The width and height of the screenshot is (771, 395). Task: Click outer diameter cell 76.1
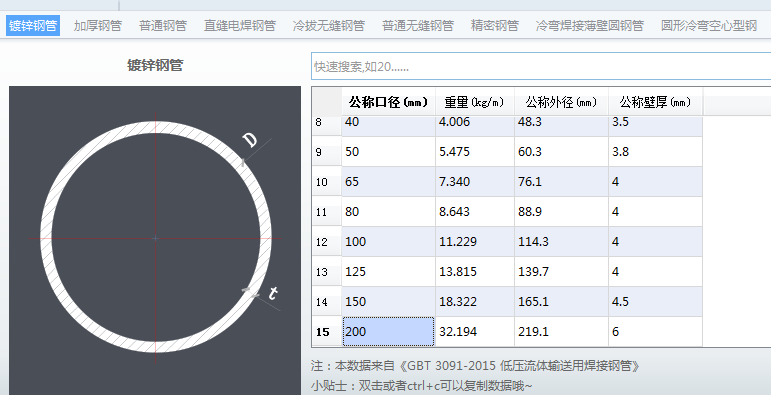pyautogui.click(x=561, y=182)
